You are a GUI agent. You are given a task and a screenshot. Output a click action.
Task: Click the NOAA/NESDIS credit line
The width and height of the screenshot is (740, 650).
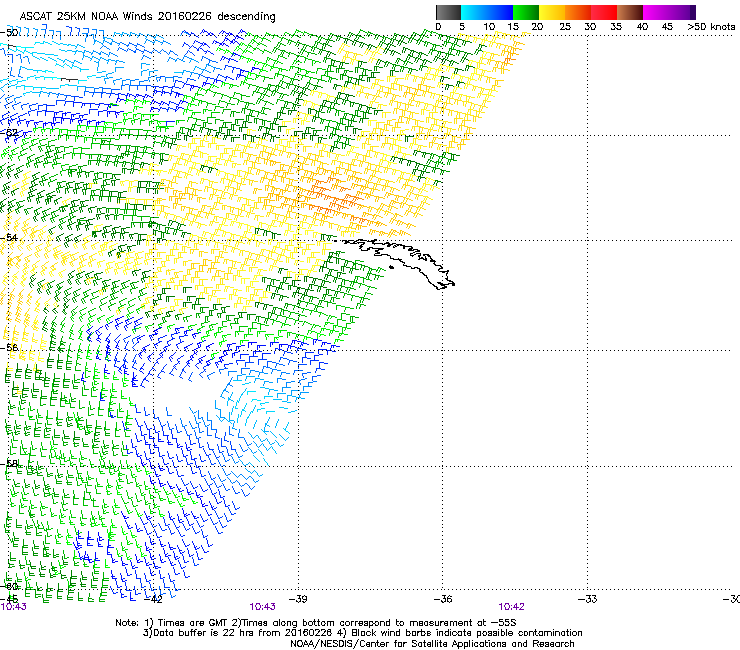point(432,644)
